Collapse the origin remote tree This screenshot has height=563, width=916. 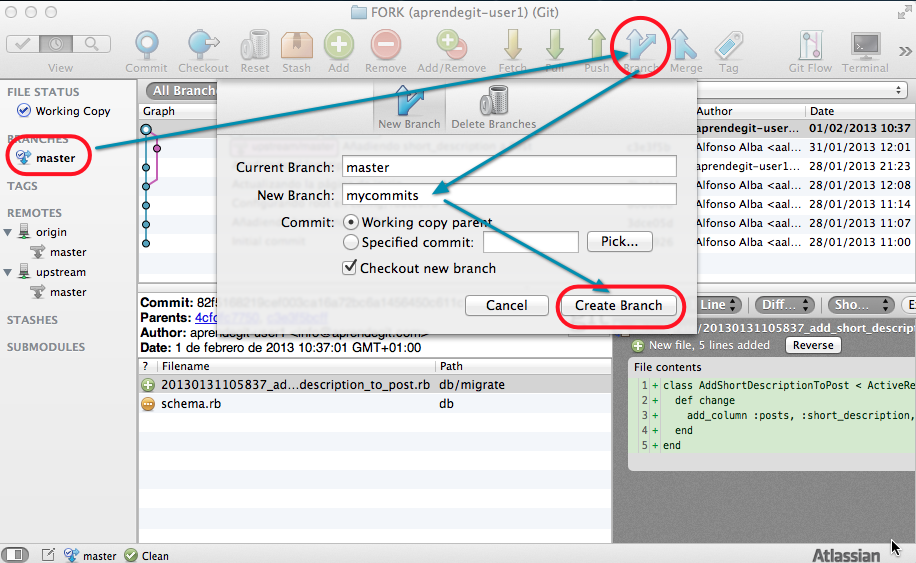pos(10,232)
